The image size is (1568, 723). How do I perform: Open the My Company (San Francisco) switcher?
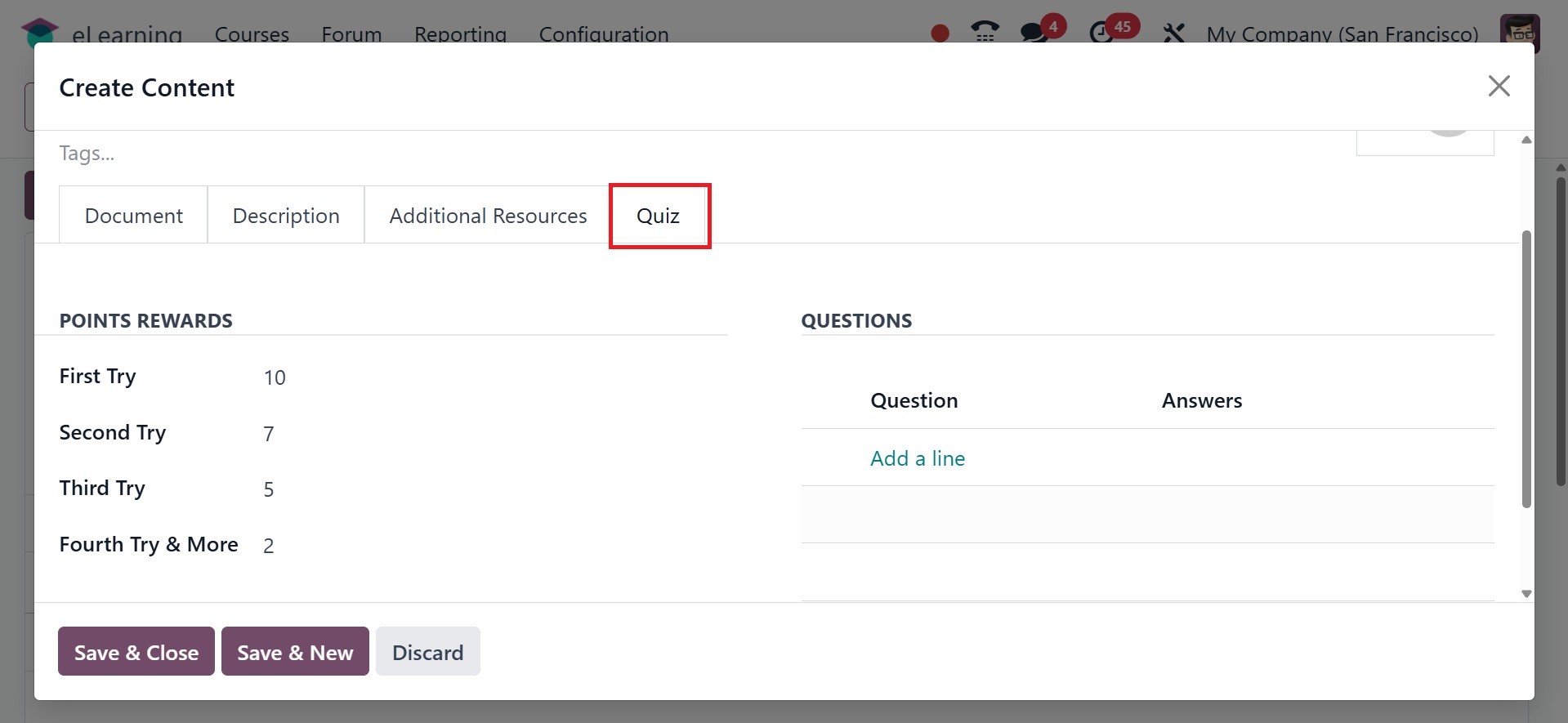1342,34
